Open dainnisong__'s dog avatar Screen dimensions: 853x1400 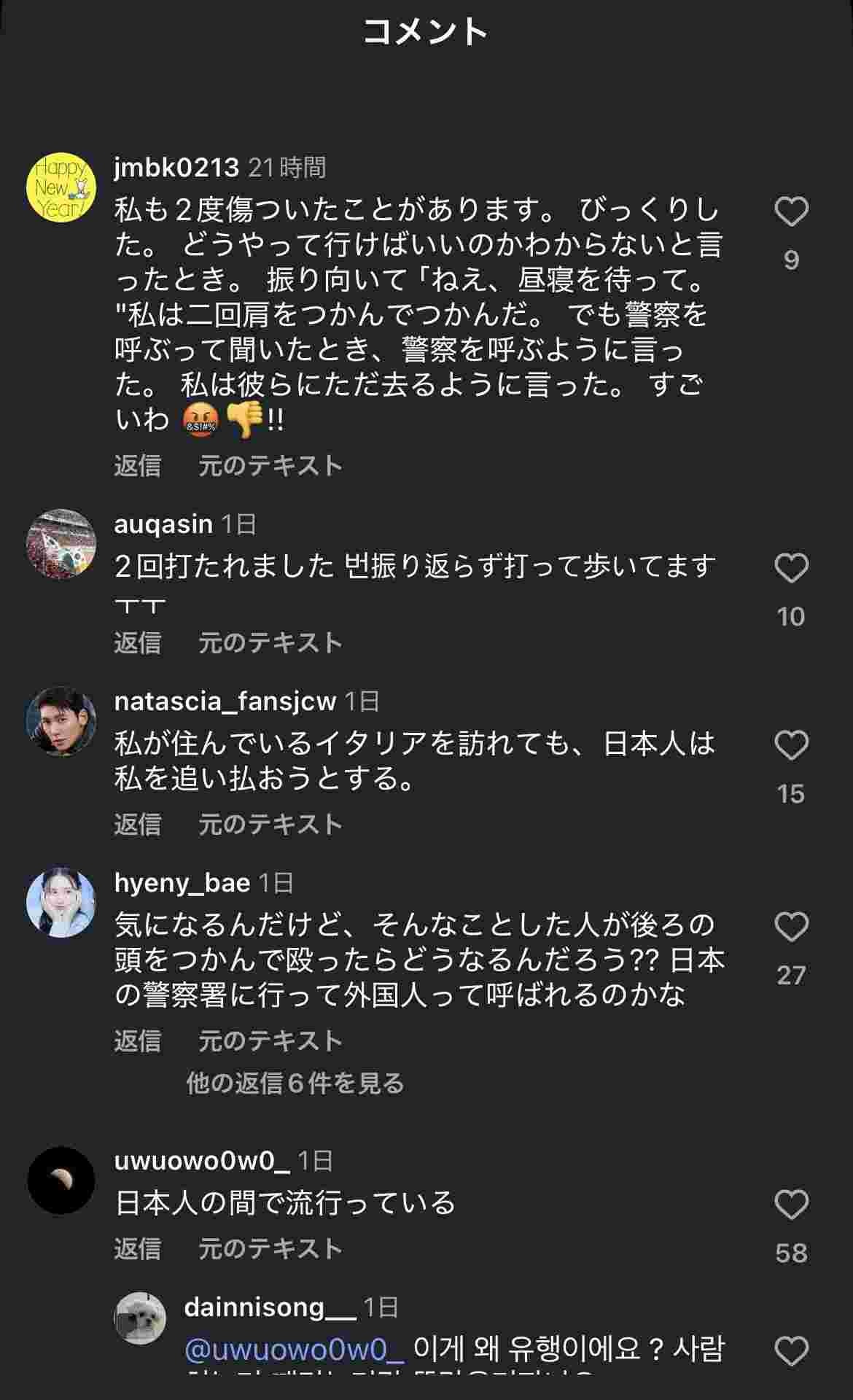pyautogui.click(x=140, y=1318)
